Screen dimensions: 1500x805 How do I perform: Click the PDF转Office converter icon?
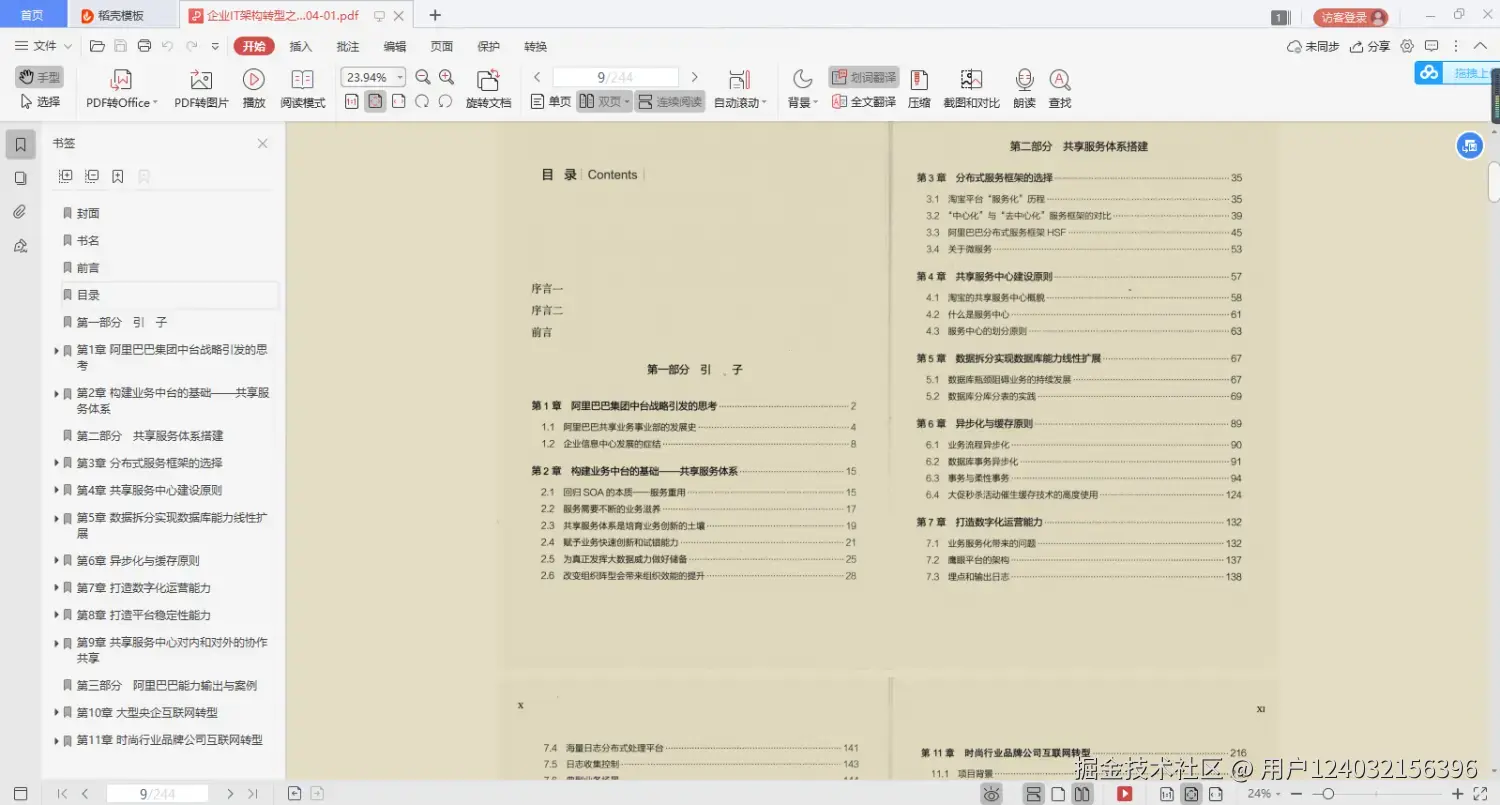[x=121, y=81]
